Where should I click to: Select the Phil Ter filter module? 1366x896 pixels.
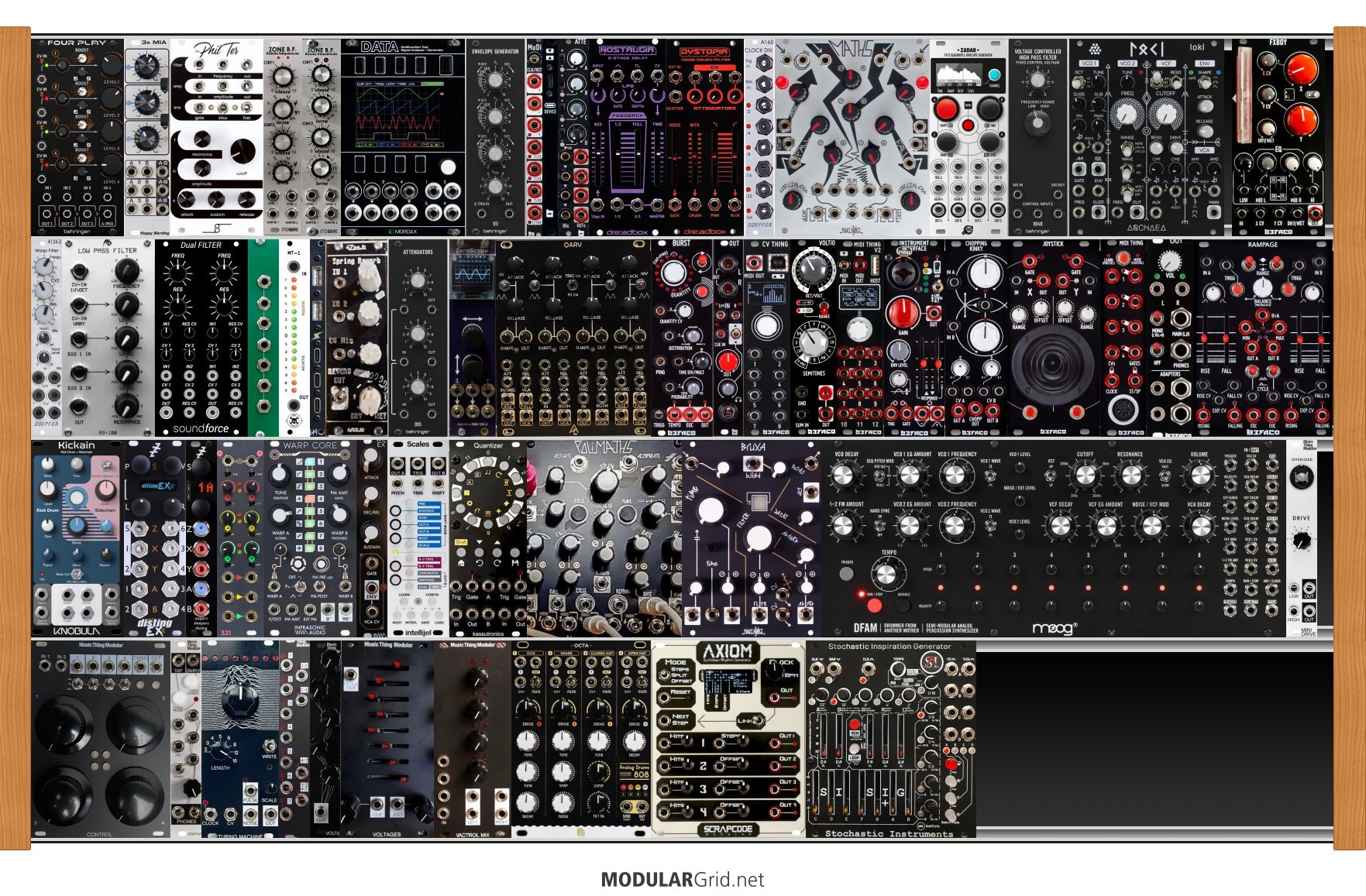point(217,136)
